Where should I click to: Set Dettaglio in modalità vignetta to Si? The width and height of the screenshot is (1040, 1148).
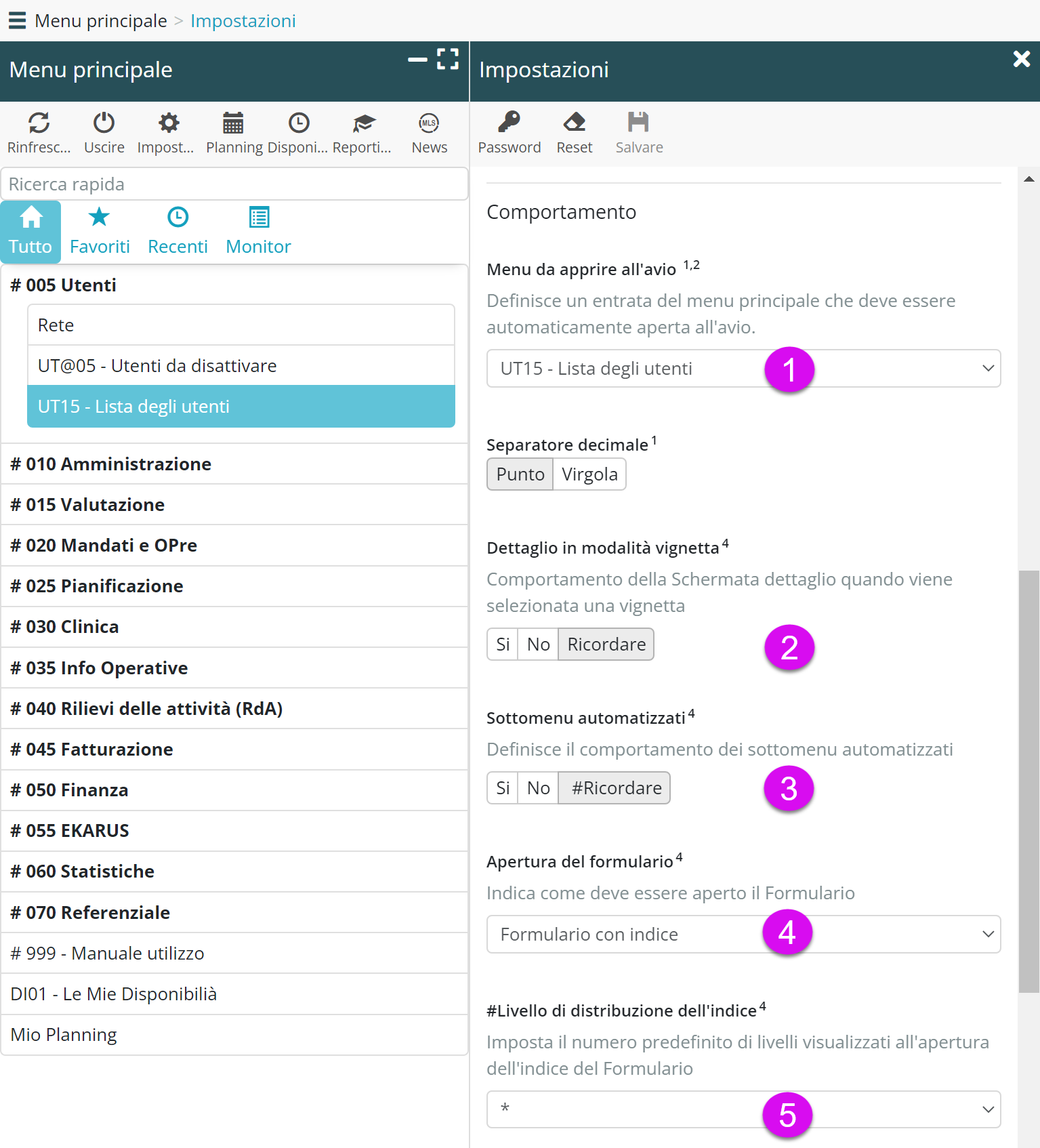502,644
